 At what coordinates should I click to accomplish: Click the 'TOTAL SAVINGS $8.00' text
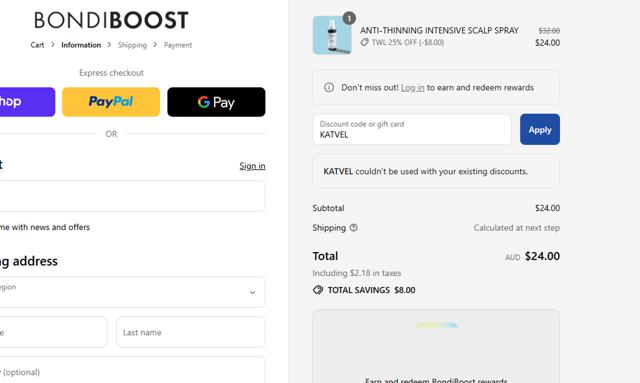pyautogui.click(x=371, y=290)
